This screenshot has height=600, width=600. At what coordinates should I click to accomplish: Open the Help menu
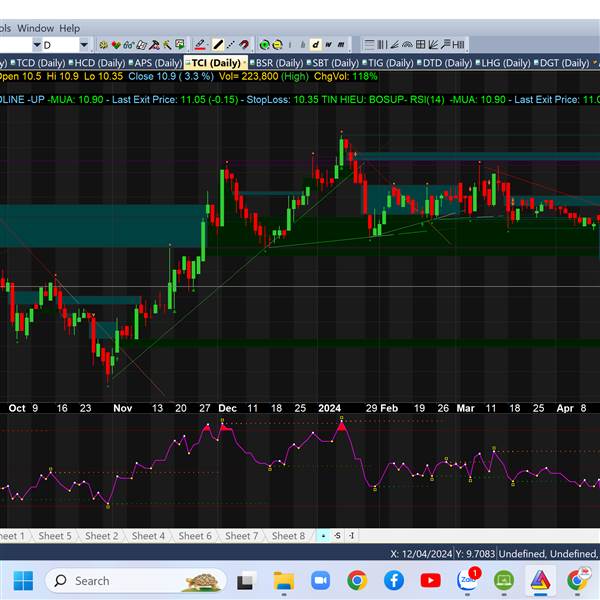pos(69,28)
